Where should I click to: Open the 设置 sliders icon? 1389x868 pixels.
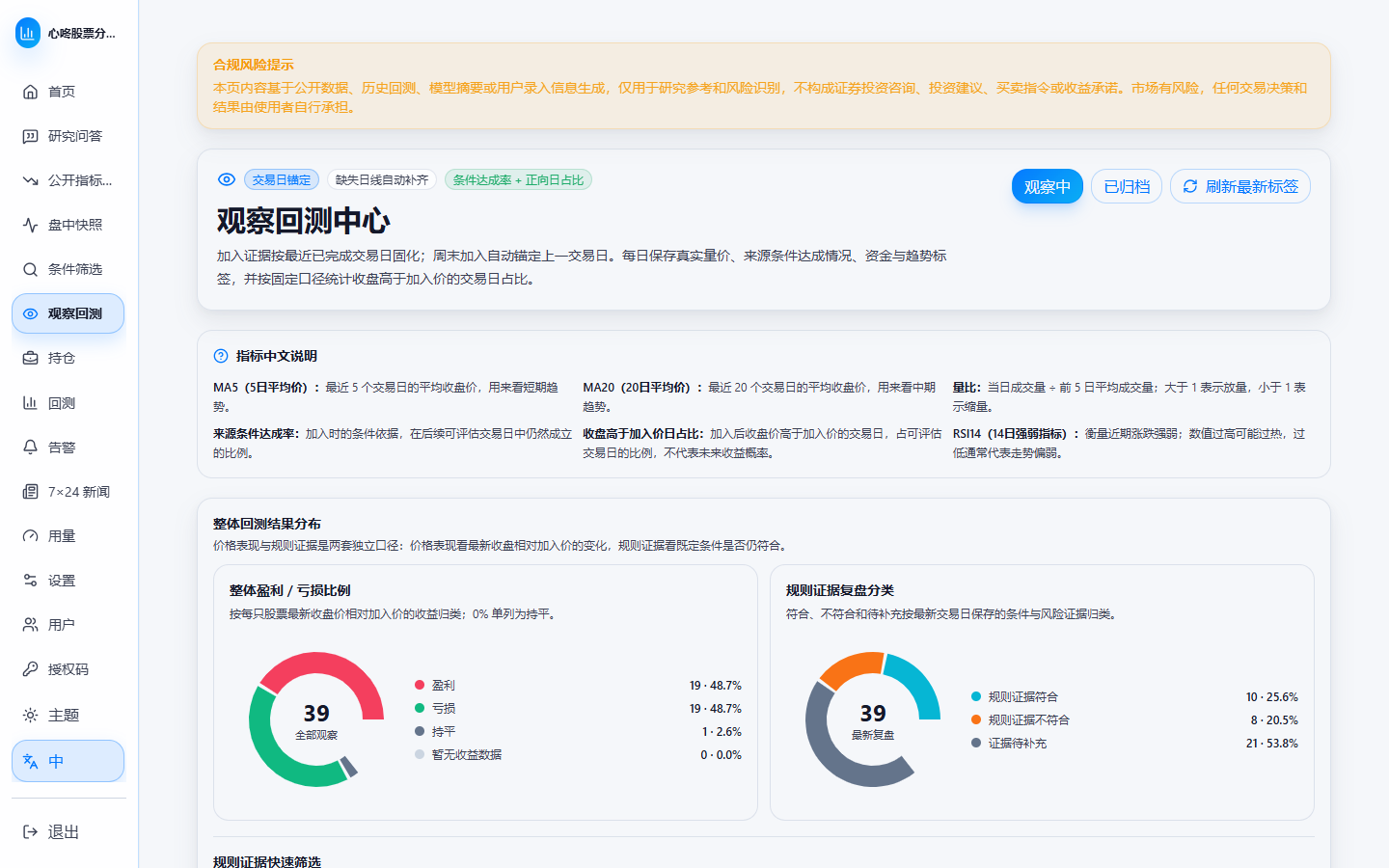tap(30, 581)
